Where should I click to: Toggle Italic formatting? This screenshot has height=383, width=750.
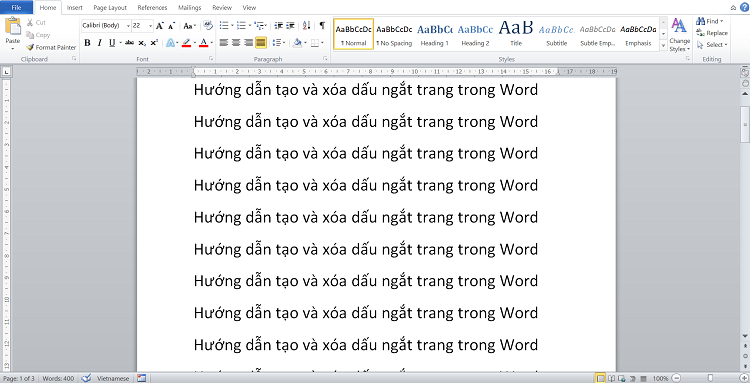pos(99,43)
